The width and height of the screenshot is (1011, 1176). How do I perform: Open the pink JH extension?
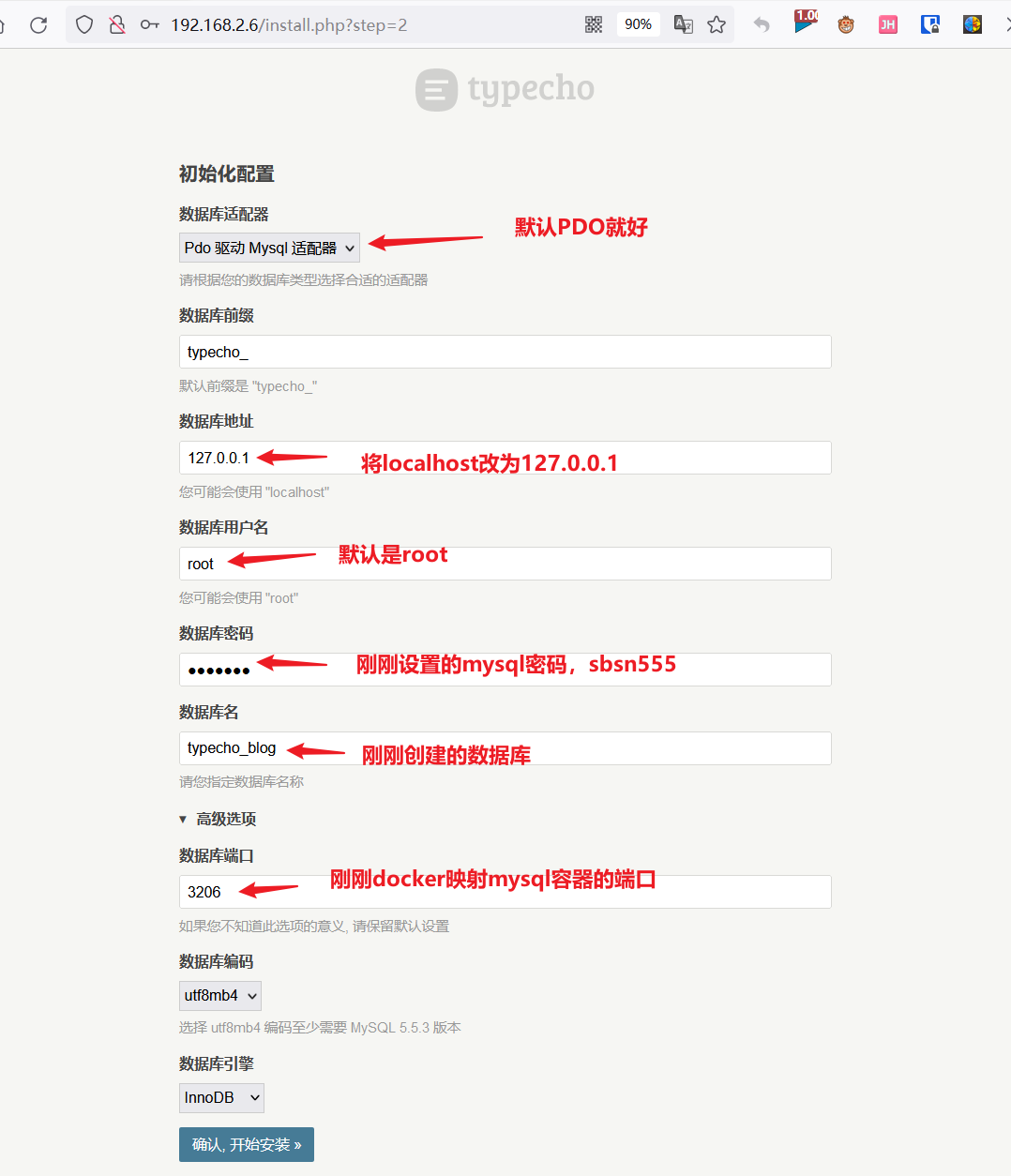(887, 24)
